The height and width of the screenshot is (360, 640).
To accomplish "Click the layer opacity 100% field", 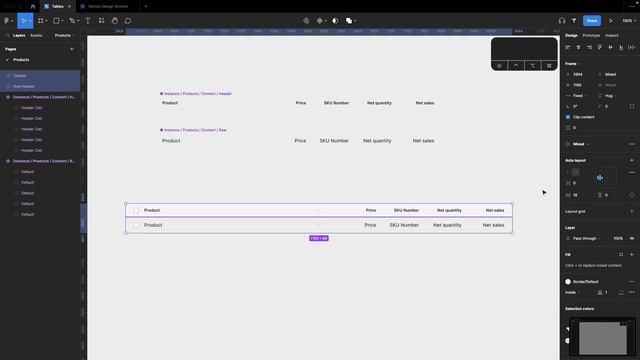I will 618,238.
